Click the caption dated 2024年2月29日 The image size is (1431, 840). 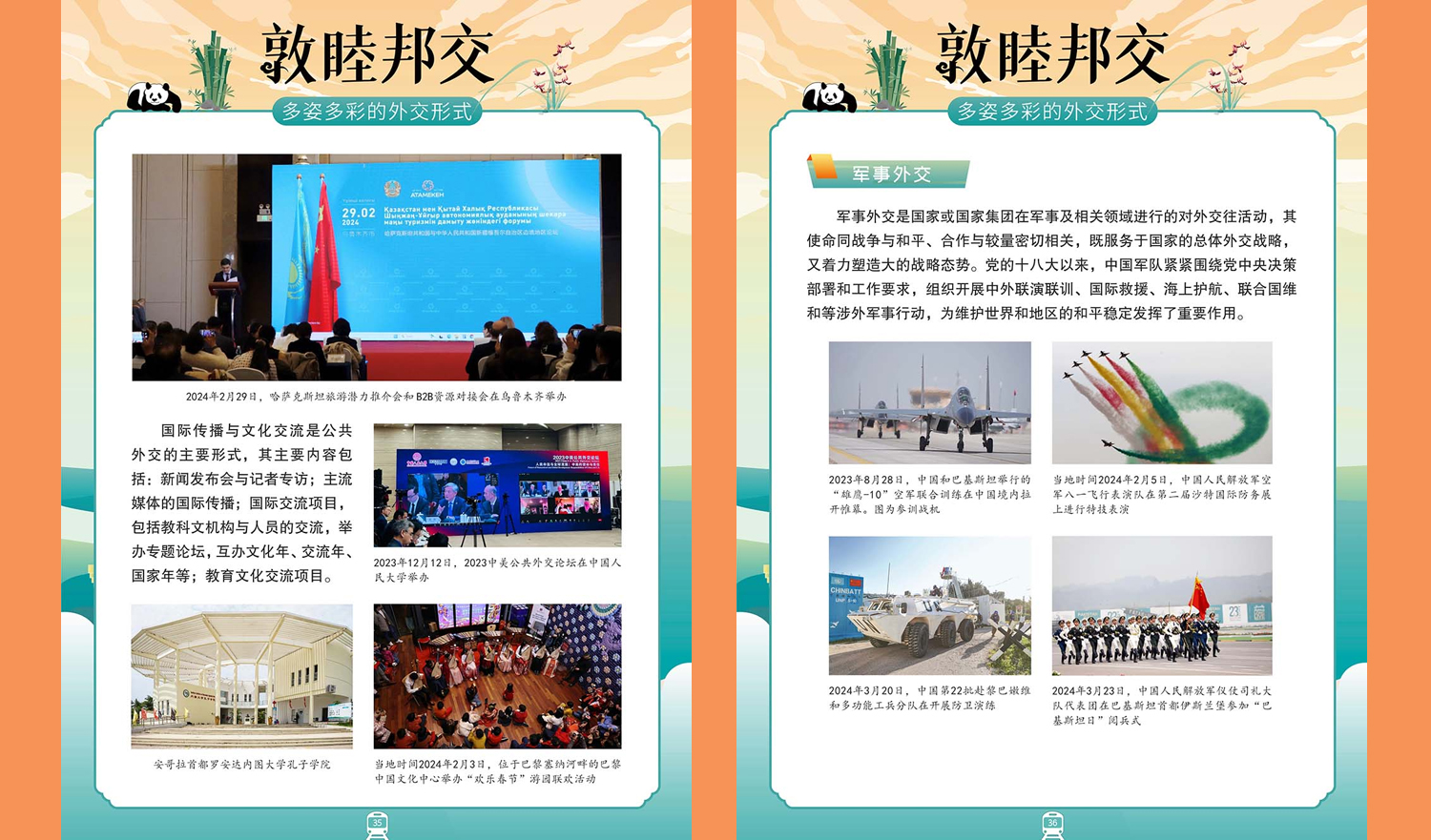[x=376, y=397]
